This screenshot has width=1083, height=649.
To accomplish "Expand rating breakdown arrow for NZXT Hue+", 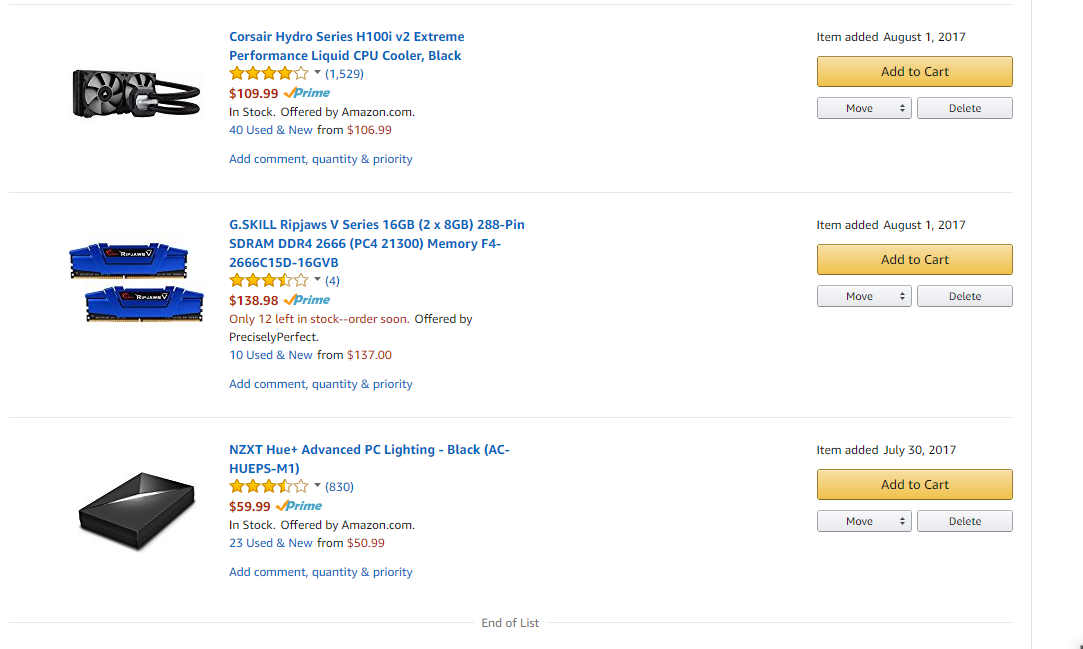I will pos(317,485).
